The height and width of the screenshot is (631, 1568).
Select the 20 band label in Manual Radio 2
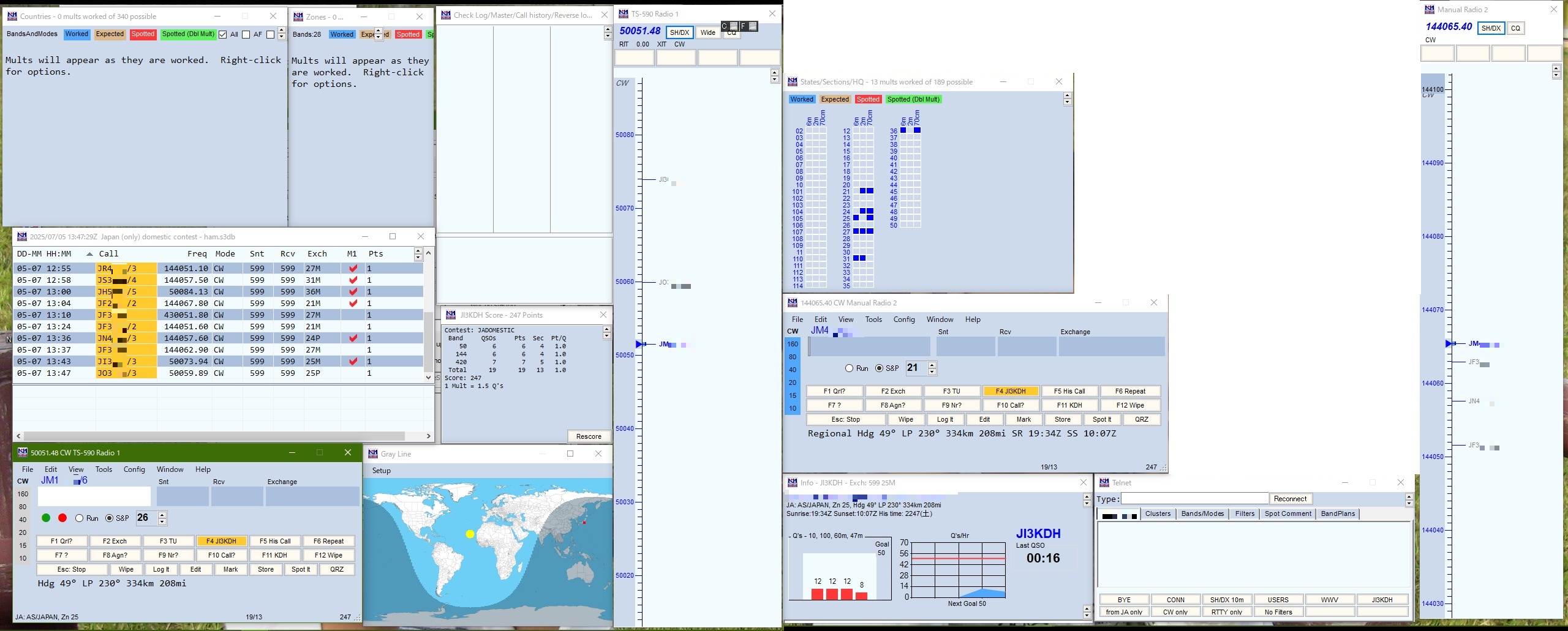pos(793,383)
